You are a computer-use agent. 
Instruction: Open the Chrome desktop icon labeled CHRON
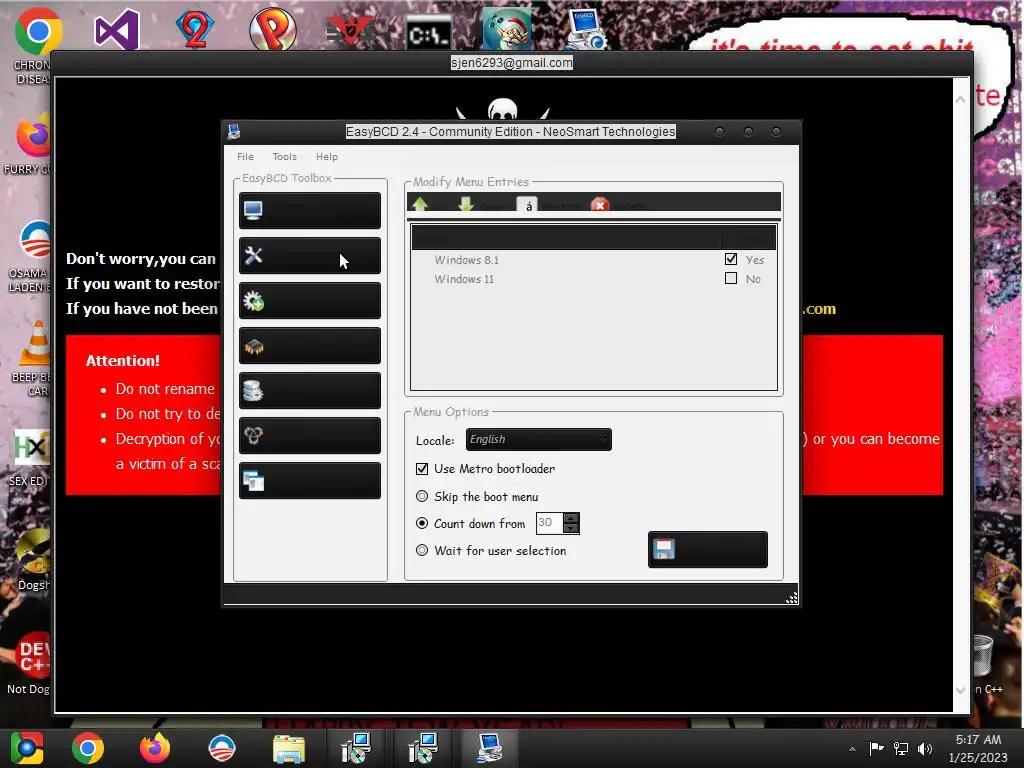point(38,31)
